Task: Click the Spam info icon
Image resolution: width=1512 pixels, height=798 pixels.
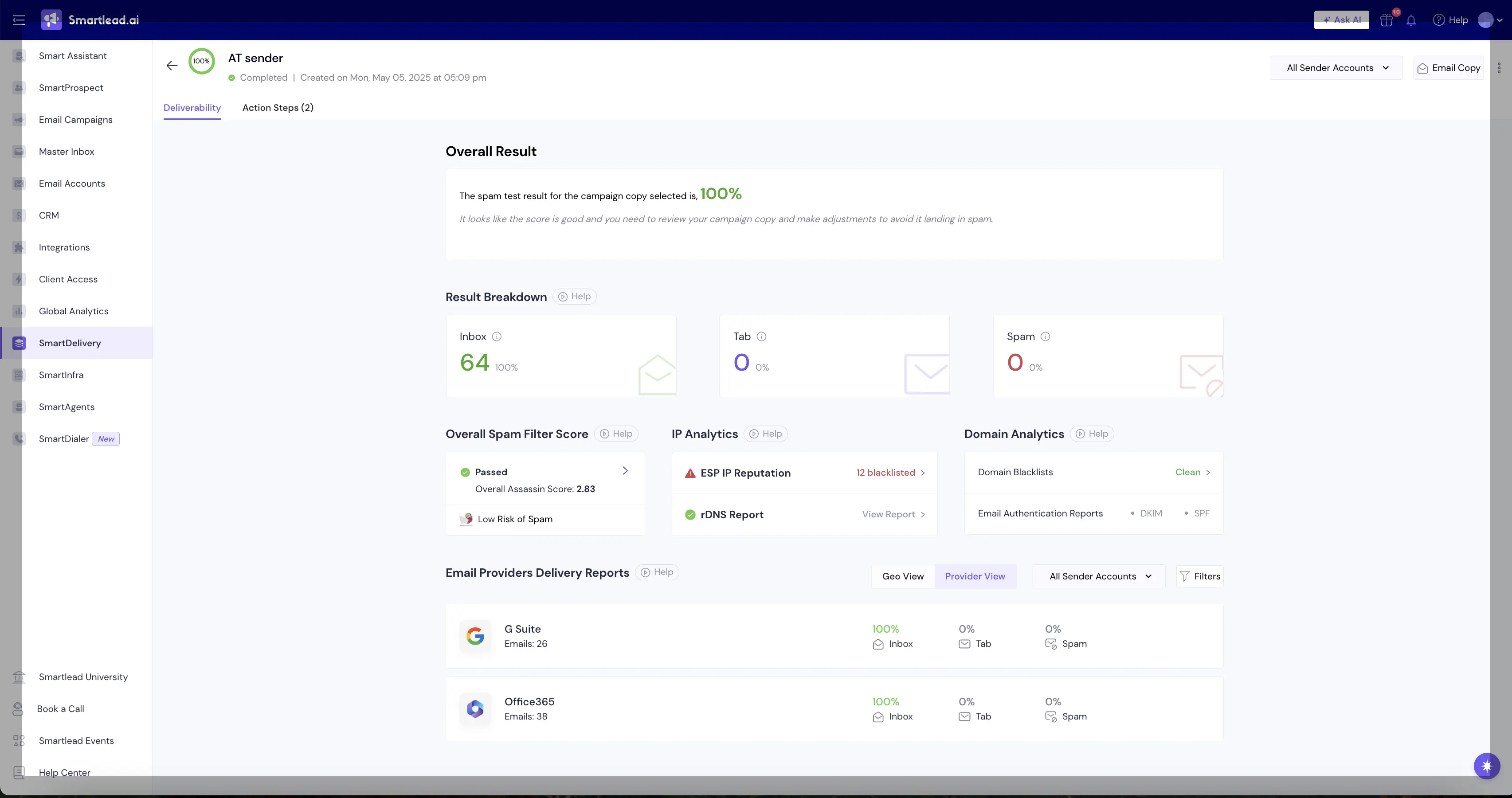Action: pos(1045,337)
